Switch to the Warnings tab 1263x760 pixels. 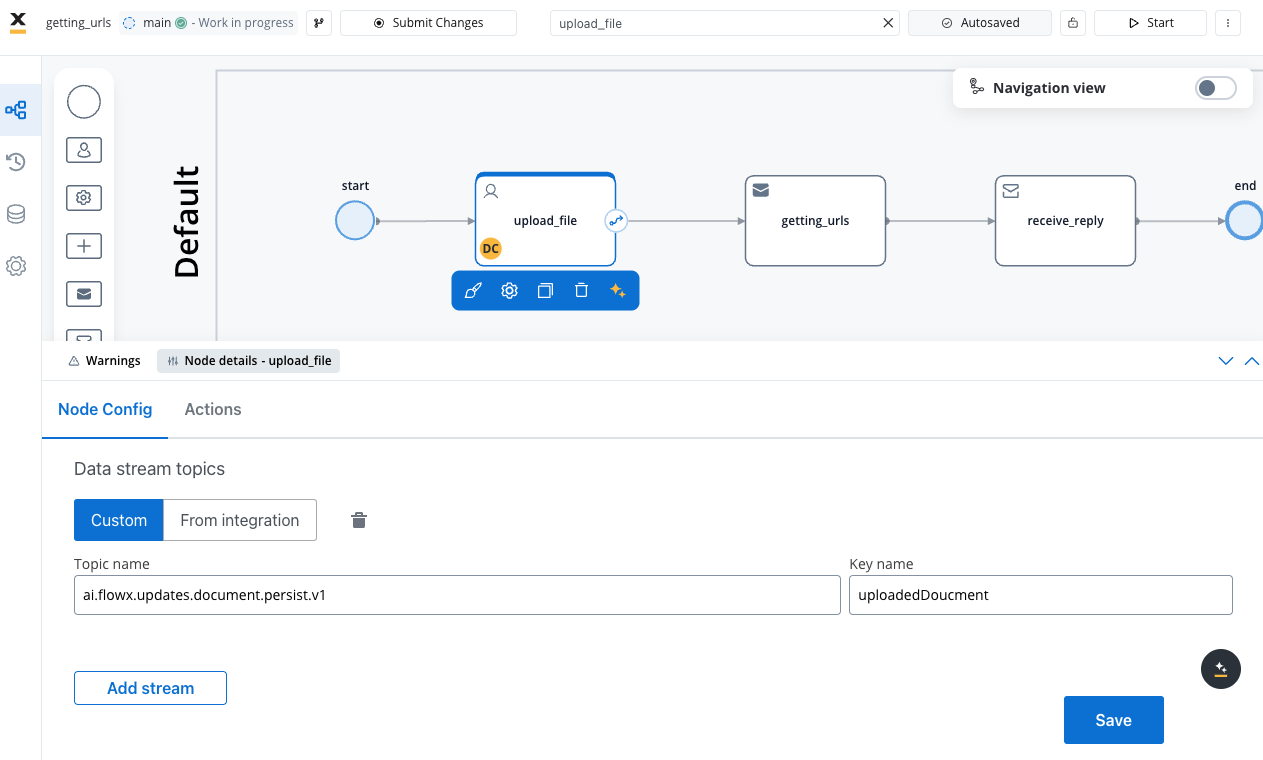(104, 361)
